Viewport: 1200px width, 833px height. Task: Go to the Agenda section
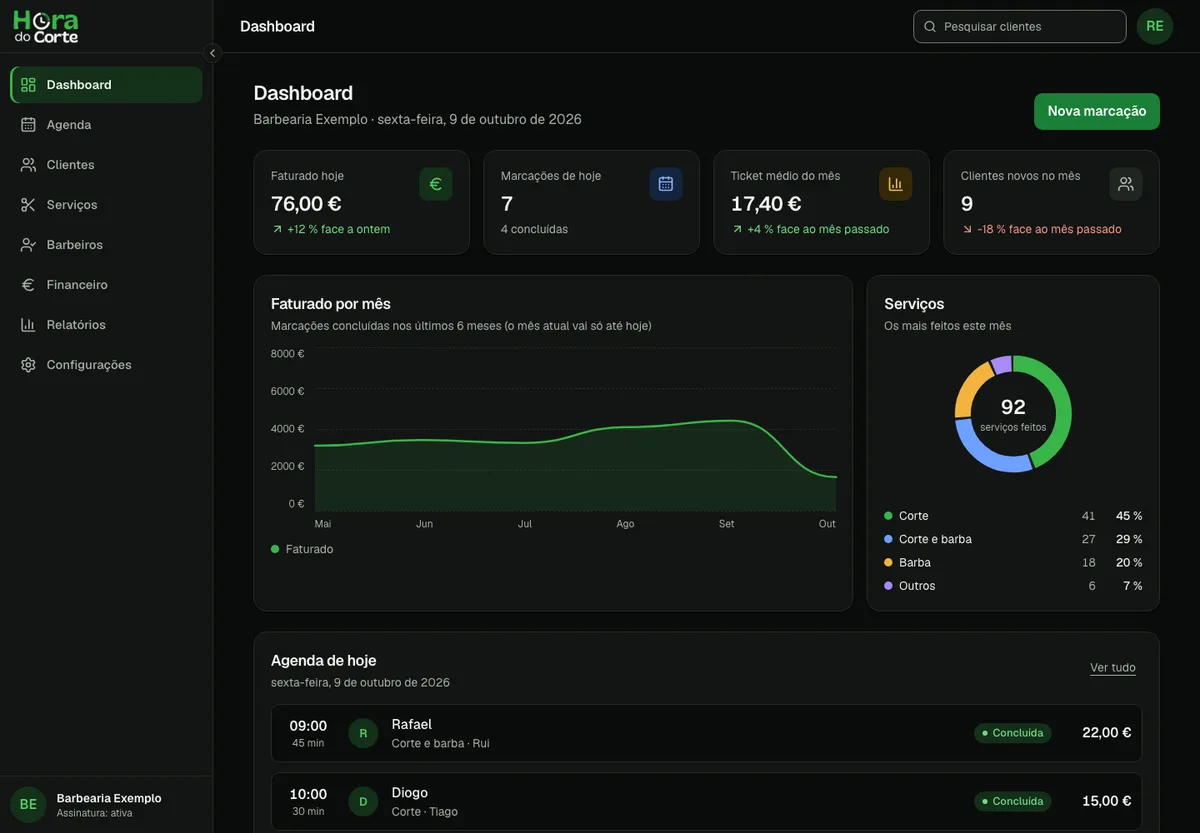tap(106, 125)
